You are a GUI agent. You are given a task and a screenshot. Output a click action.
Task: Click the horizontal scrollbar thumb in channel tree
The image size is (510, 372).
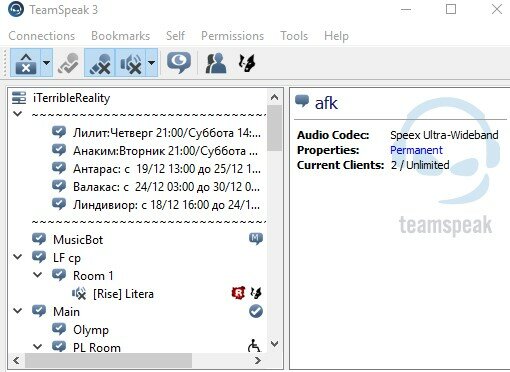coord(108,360)
